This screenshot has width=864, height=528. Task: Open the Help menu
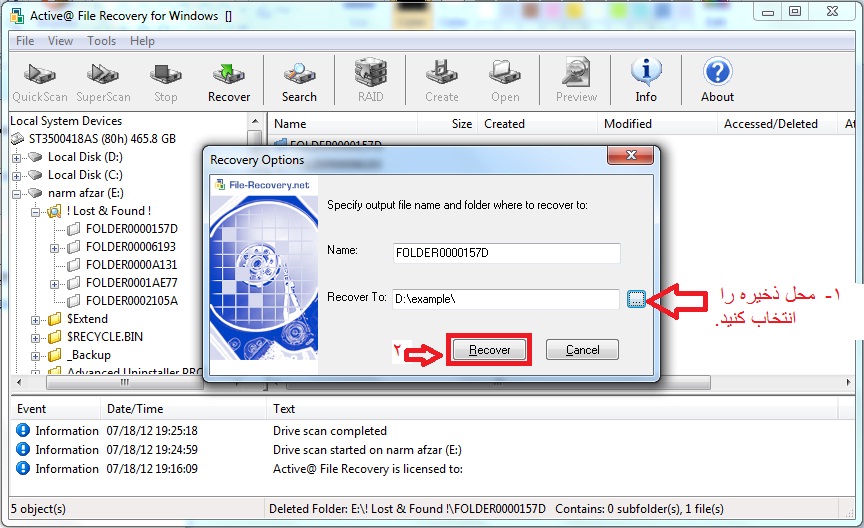click(142, 41)
